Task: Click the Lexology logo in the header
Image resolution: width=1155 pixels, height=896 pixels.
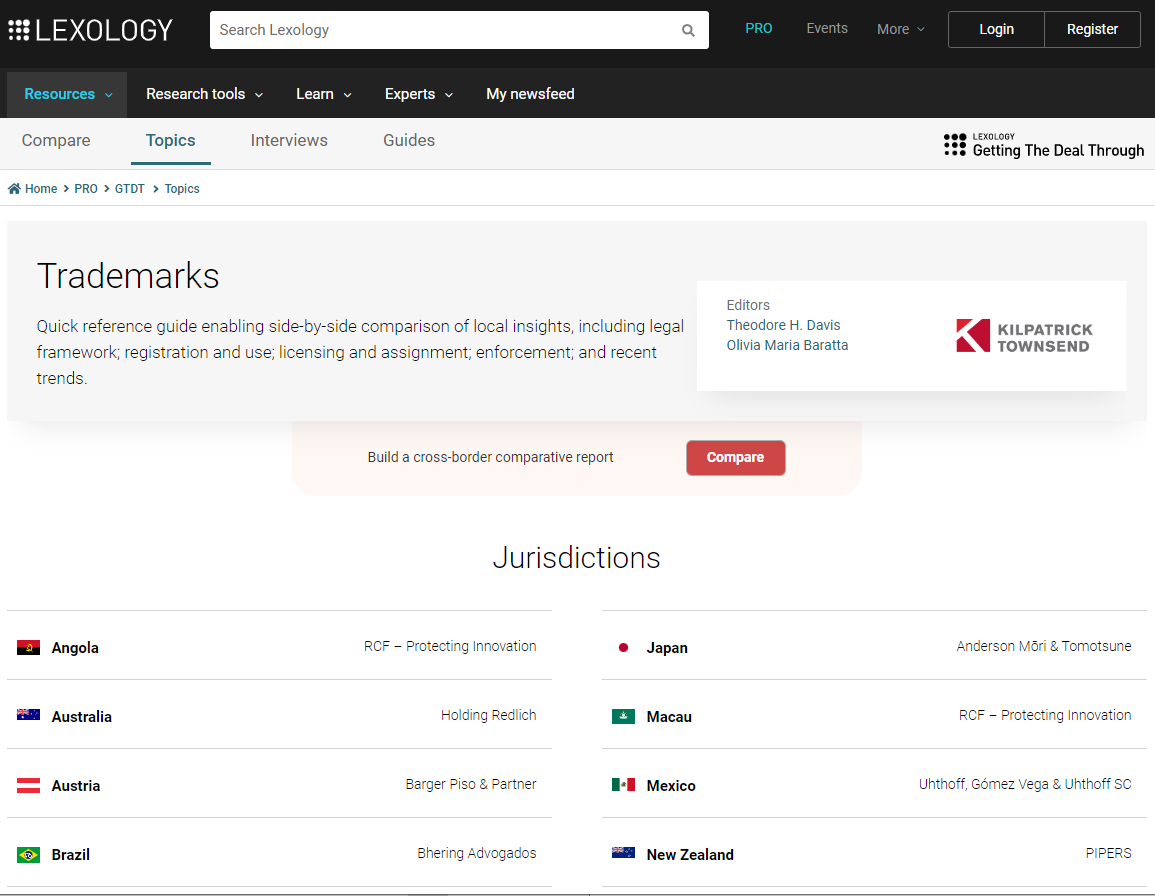Action: click(91, 30)
